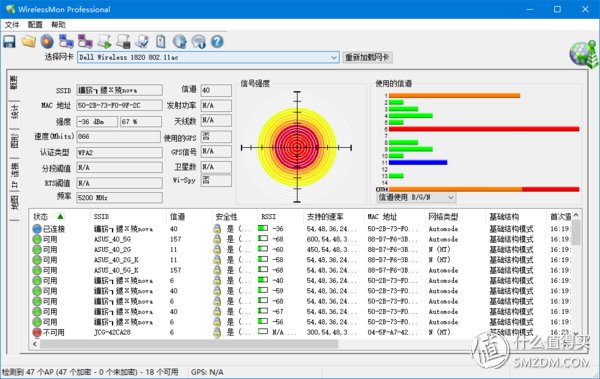Open the yellow folder toolbar icon

(x=28, y=41)
